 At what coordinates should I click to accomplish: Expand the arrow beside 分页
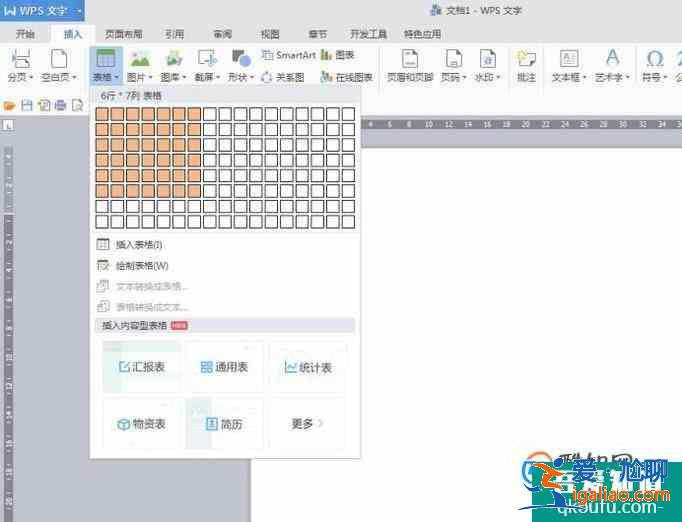31,77
